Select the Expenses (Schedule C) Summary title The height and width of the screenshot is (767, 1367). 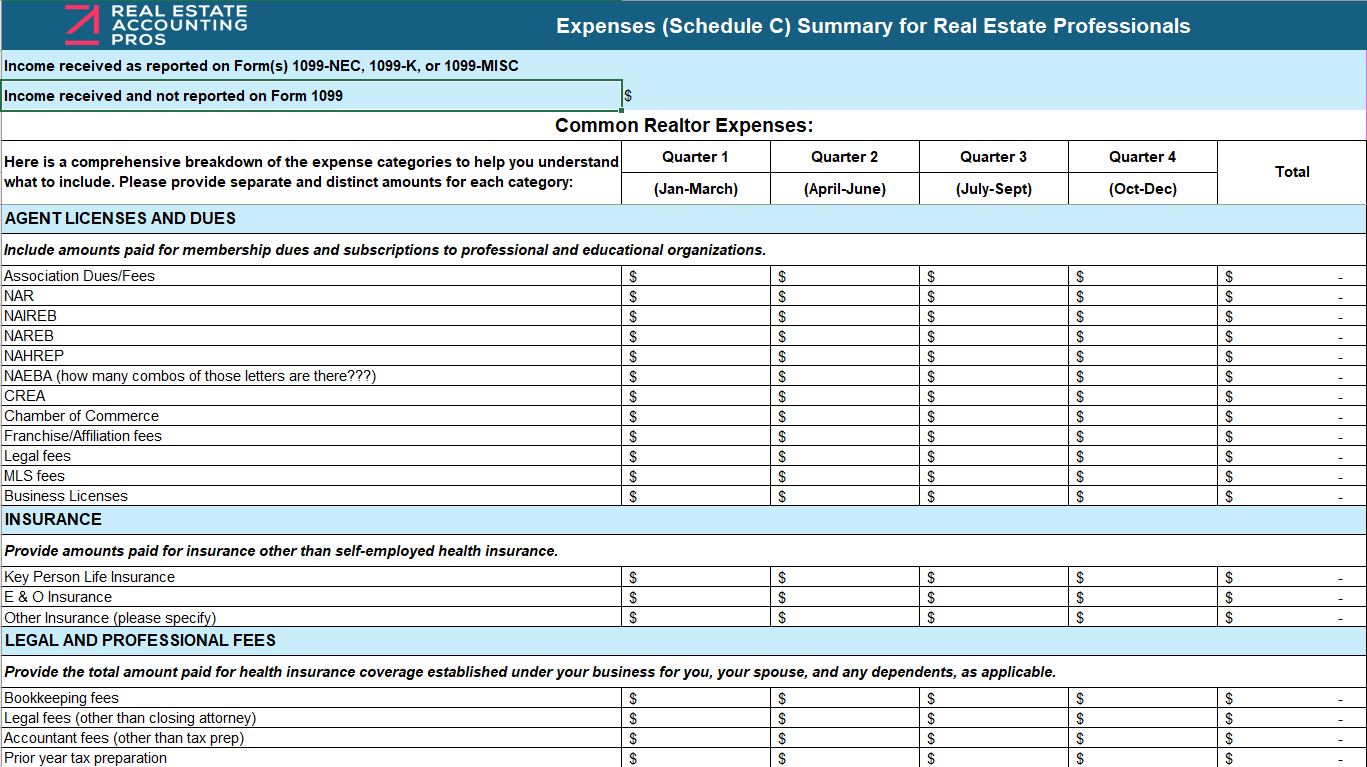coord(872,26)
